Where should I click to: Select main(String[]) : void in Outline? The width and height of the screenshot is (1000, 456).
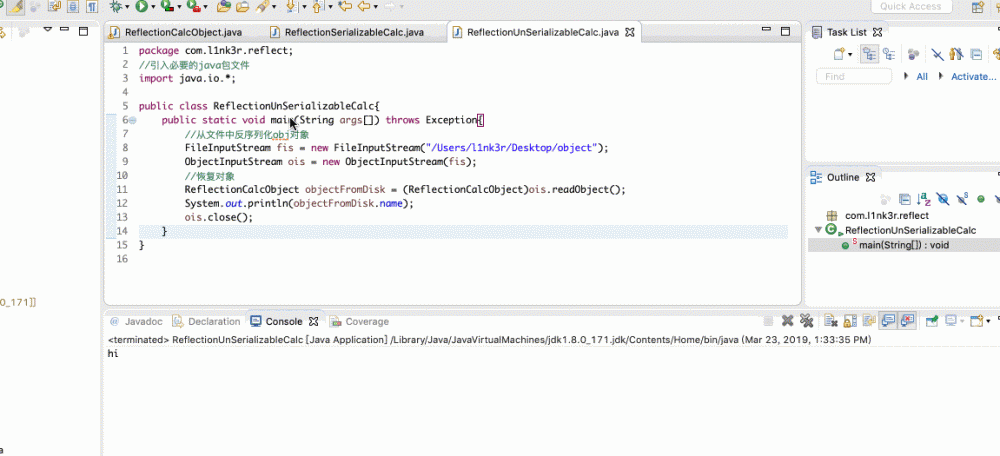click(904, 245)
